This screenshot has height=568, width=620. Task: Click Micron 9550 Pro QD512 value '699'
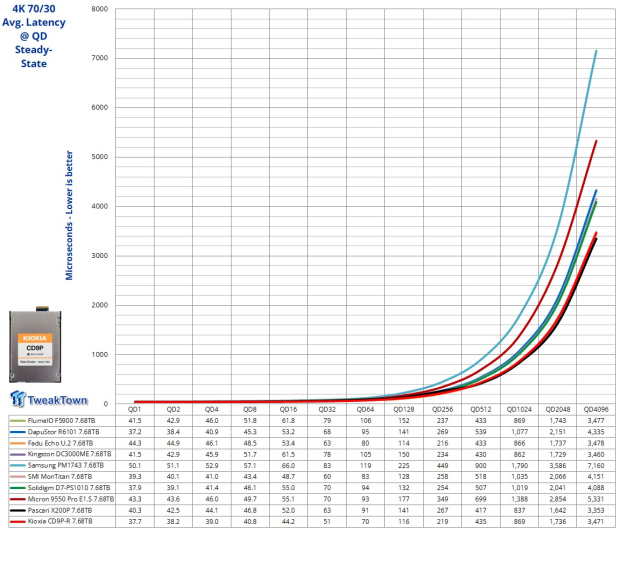coord(481,499)
